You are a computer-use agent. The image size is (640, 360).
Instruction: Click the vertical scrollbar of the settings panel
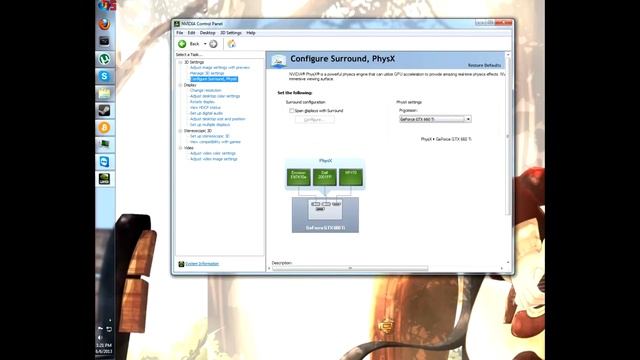coord(508,135)
